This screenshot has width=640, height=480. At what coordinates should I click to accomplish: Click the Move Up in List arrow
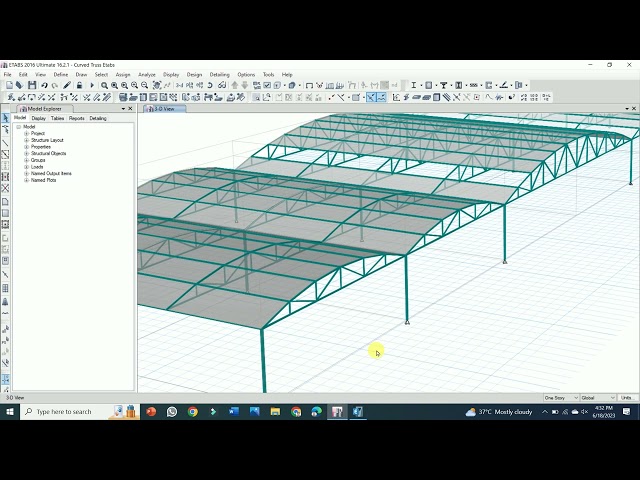click(235, 85)
